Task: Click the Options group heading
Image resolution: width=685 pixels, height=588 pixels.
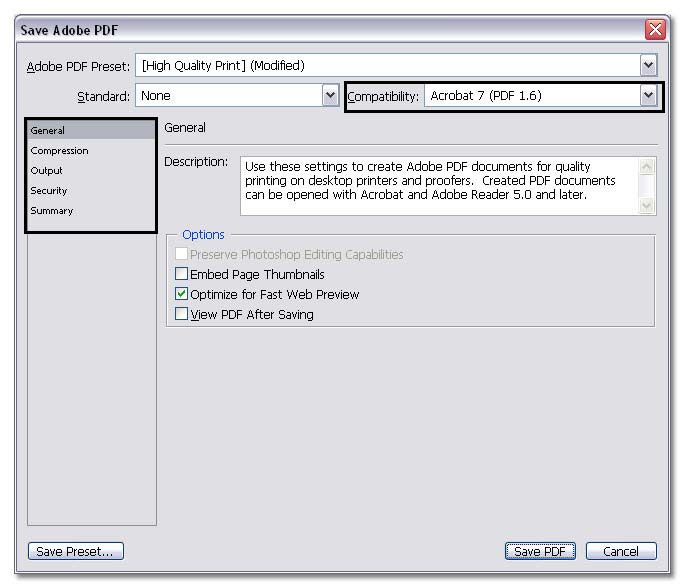Action: coord(203,235)
